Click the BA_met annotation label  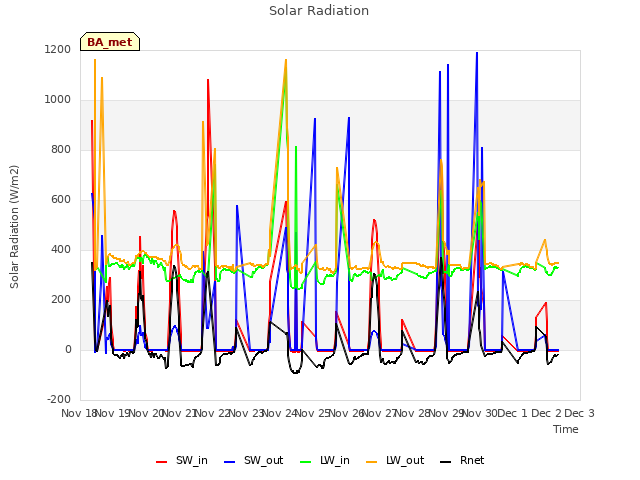(110, 42)
